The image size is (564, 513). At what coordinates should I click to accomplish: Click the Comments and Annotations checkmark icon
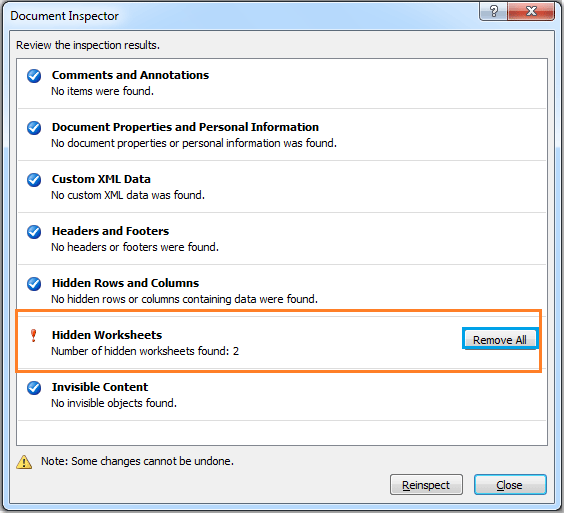34,76
